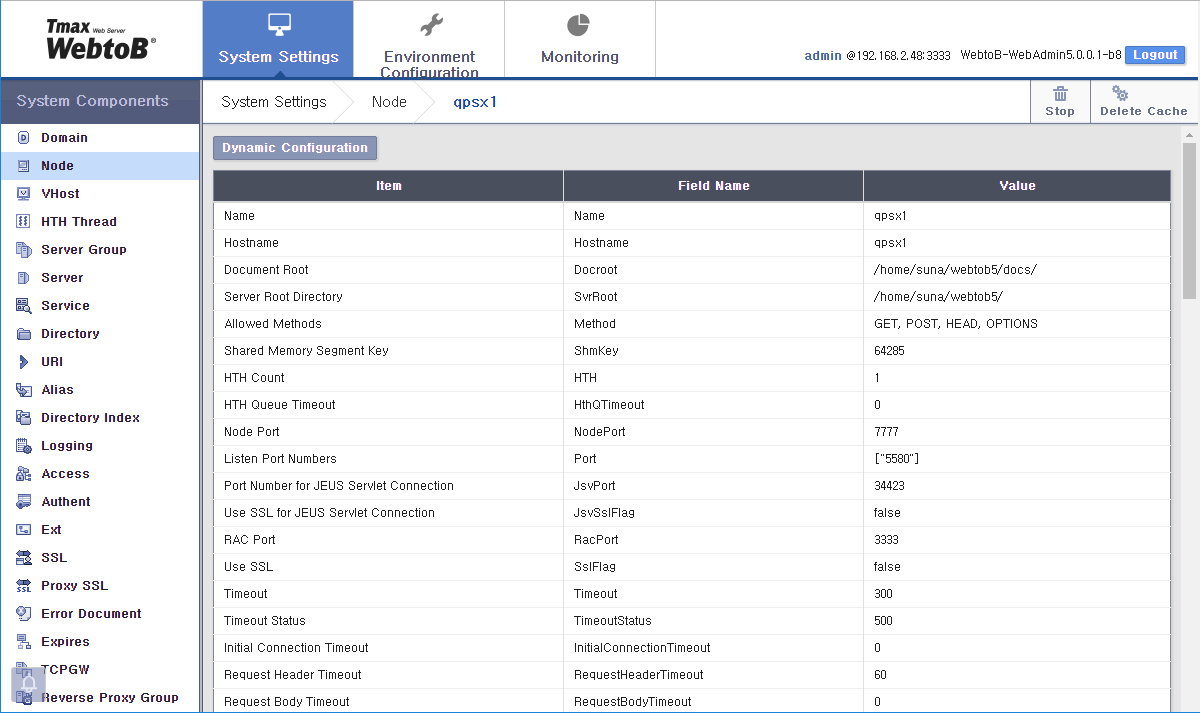Click the Server sidebar icon
The height and width of the screenshot is (713, 1200).
pos(24,278)
